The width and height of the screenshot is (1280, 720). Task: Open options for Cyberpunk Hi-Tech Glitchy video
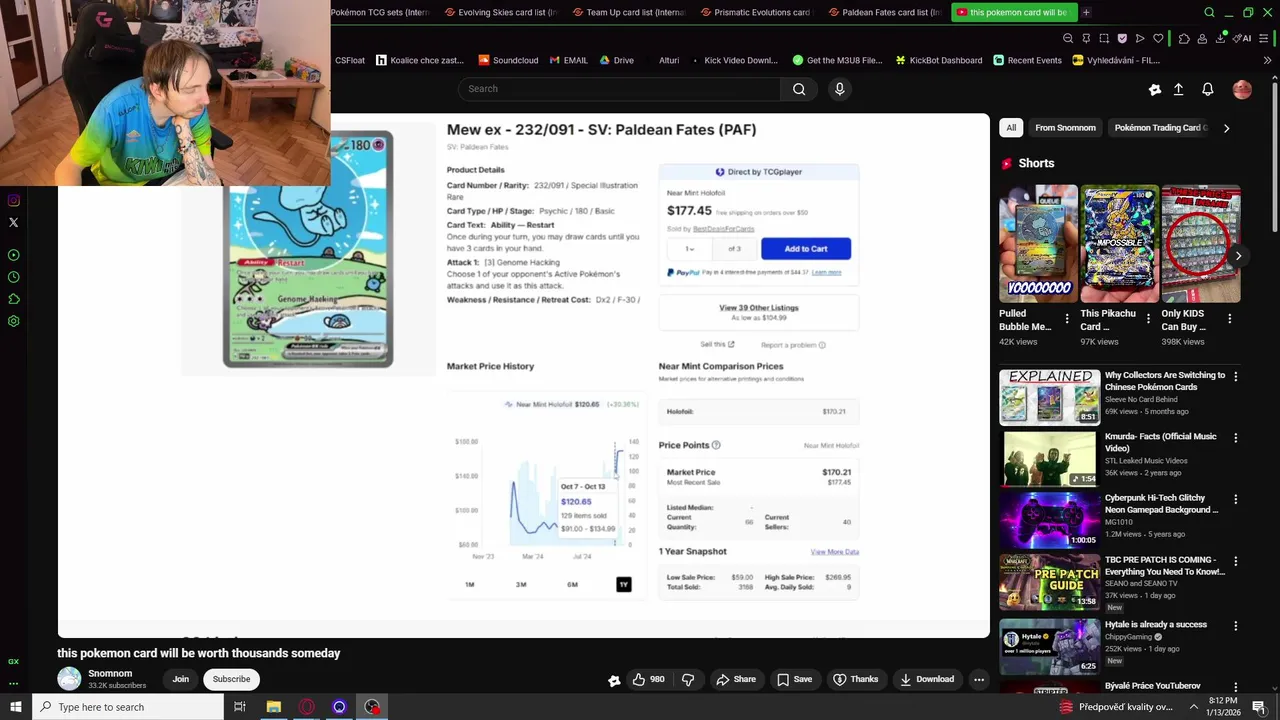point(1236,499)
